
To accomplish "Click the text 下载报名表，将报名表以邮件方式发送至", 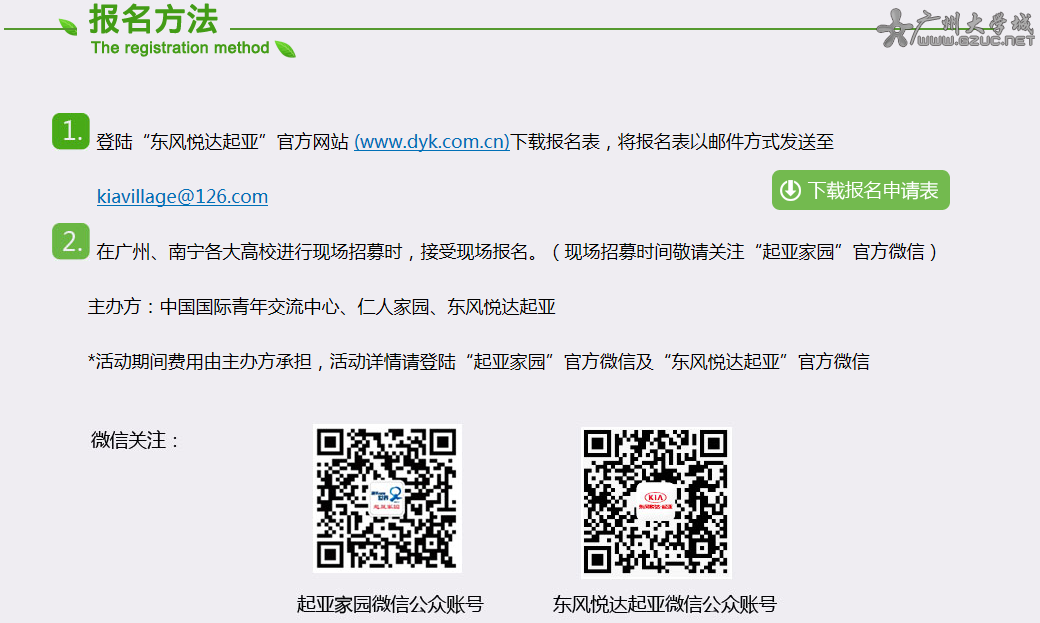I will [672, 142].
